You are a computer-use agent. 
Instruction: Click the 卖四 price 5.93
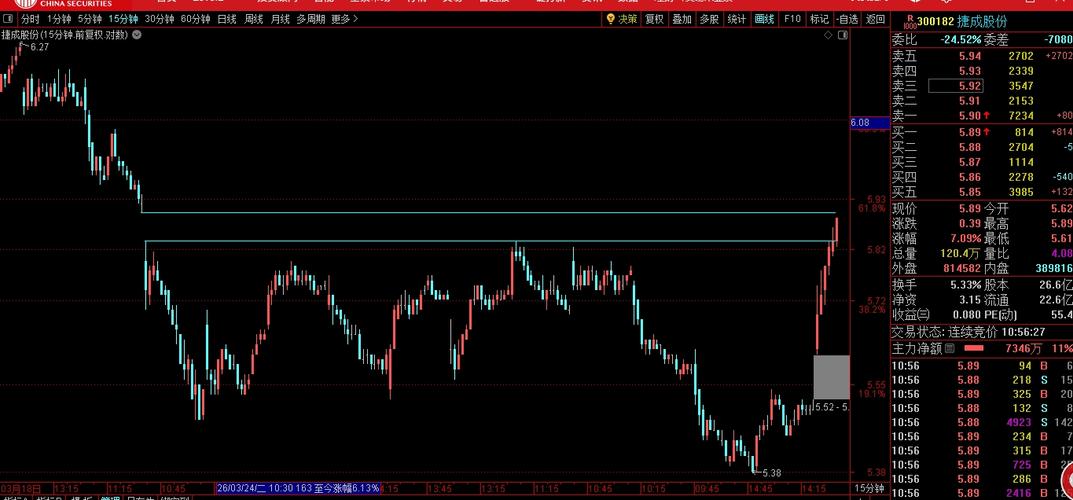pos(970,71)
